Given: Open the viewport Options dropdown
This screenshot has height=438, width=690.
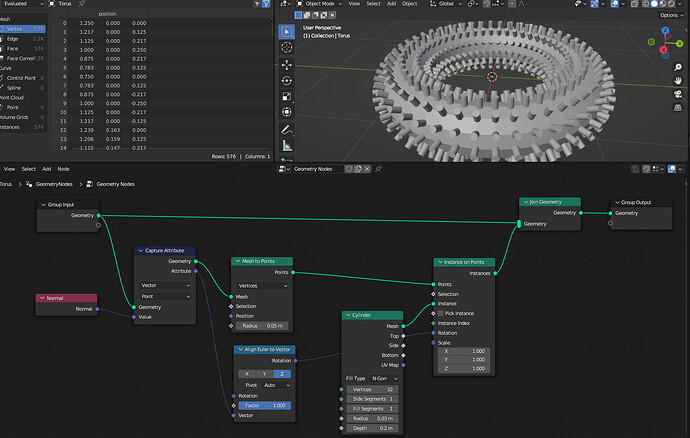Looking at the screenshot, I should tap(672, 15).
